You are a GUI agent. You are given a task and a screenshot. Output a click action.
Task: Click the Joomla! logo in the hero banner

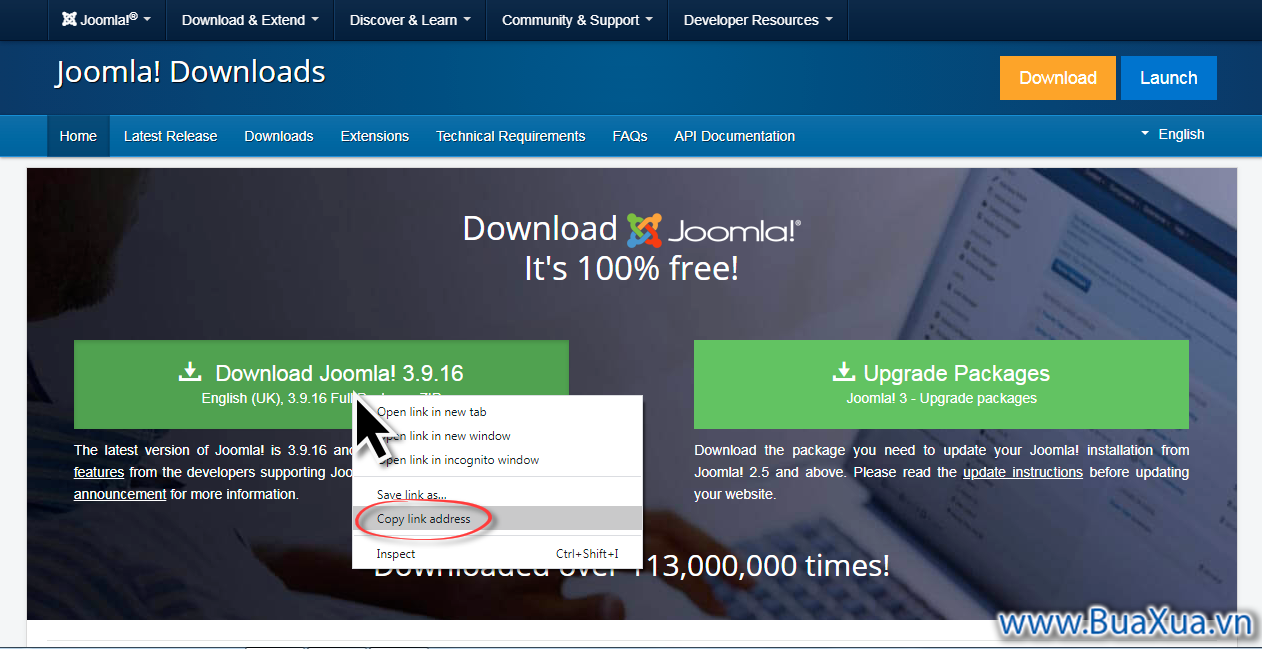click(713, 230)
